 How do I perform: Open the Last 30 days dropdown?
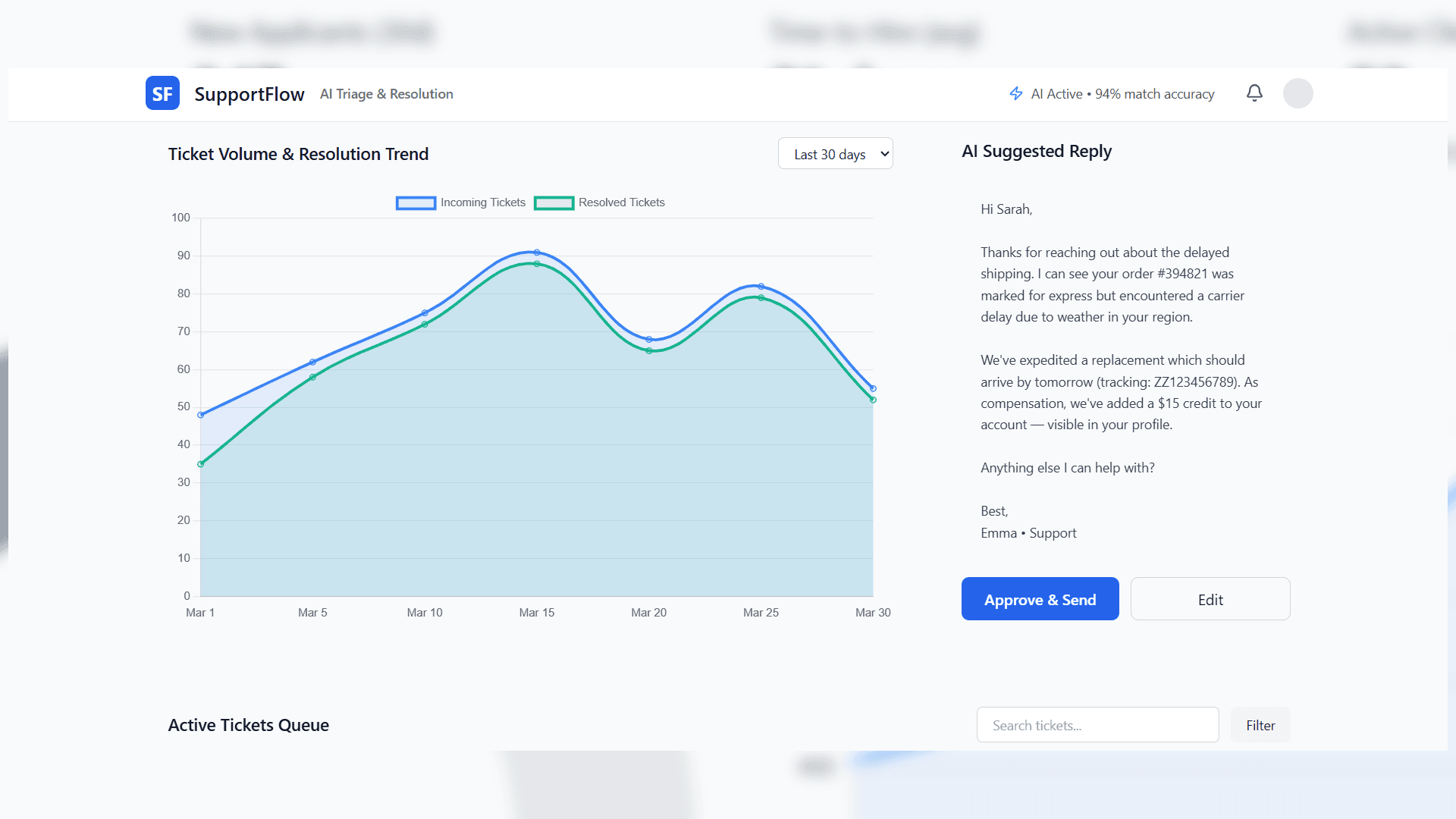(x=835, y=154)
